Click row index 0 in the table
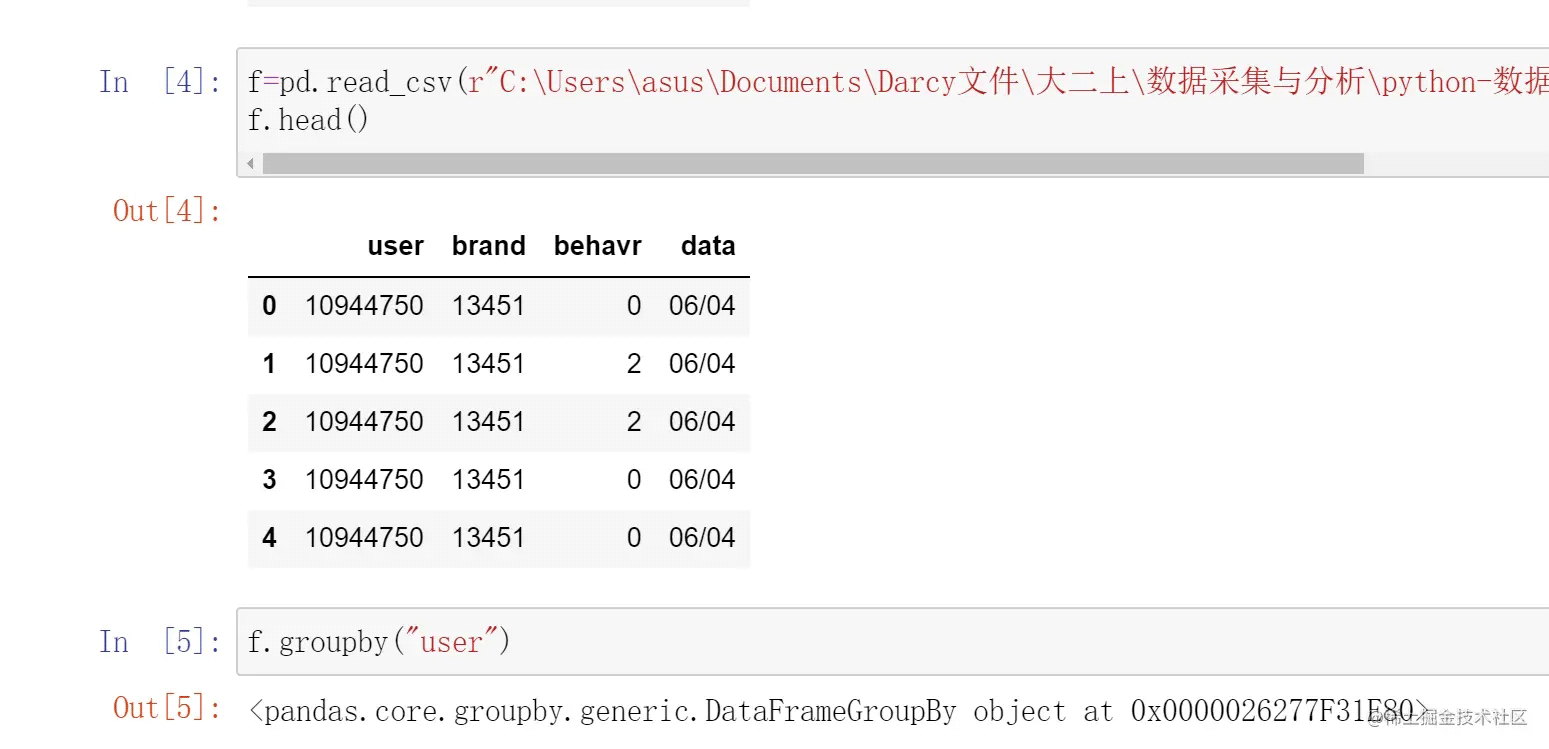The image size is (1549, 749). (x=269, y=306)
